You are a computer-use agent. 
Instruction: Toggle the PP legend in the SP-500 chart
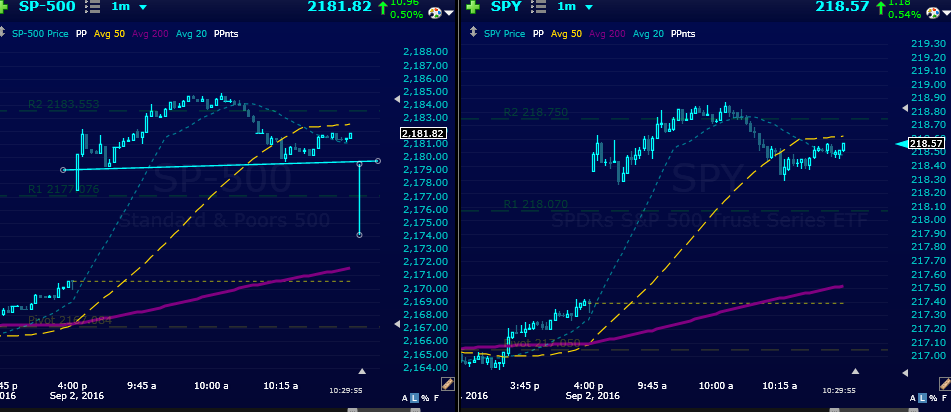(81, 33)
